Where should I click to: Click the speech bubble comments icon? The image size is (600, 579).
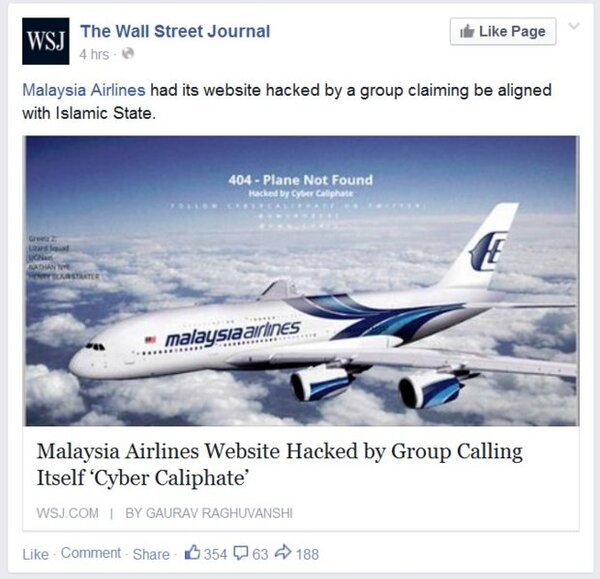pyautogui.click(x=241, y=553)
